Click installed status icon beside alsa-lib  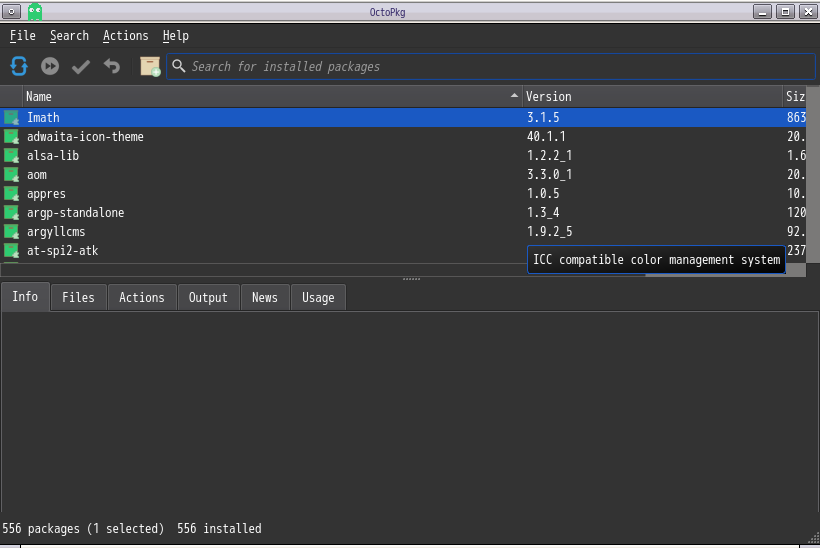point(12,156)
